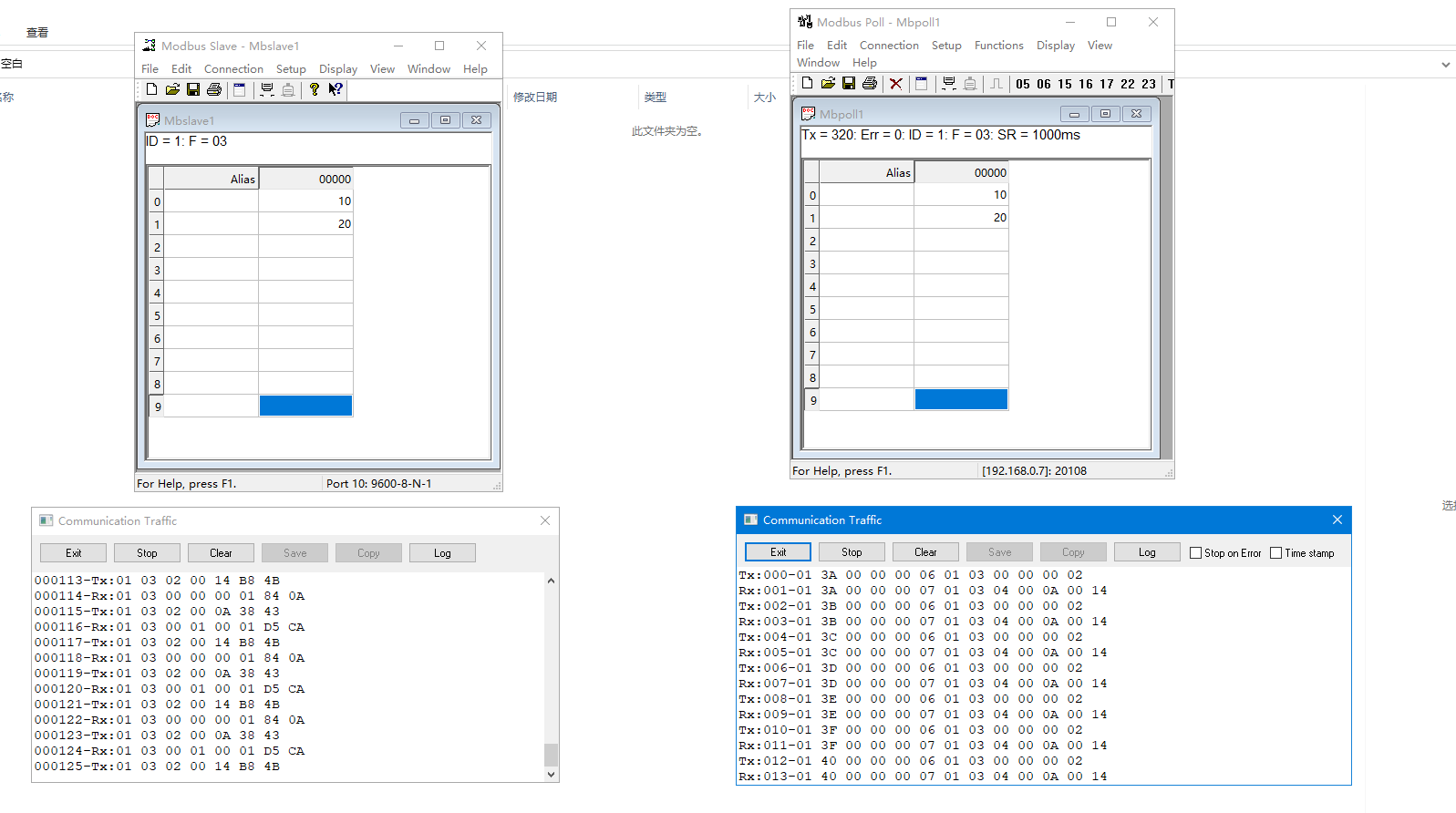
Task: Click Disconnect icon in Modbus Poll toolbar
Action: (x=970, y=83)
